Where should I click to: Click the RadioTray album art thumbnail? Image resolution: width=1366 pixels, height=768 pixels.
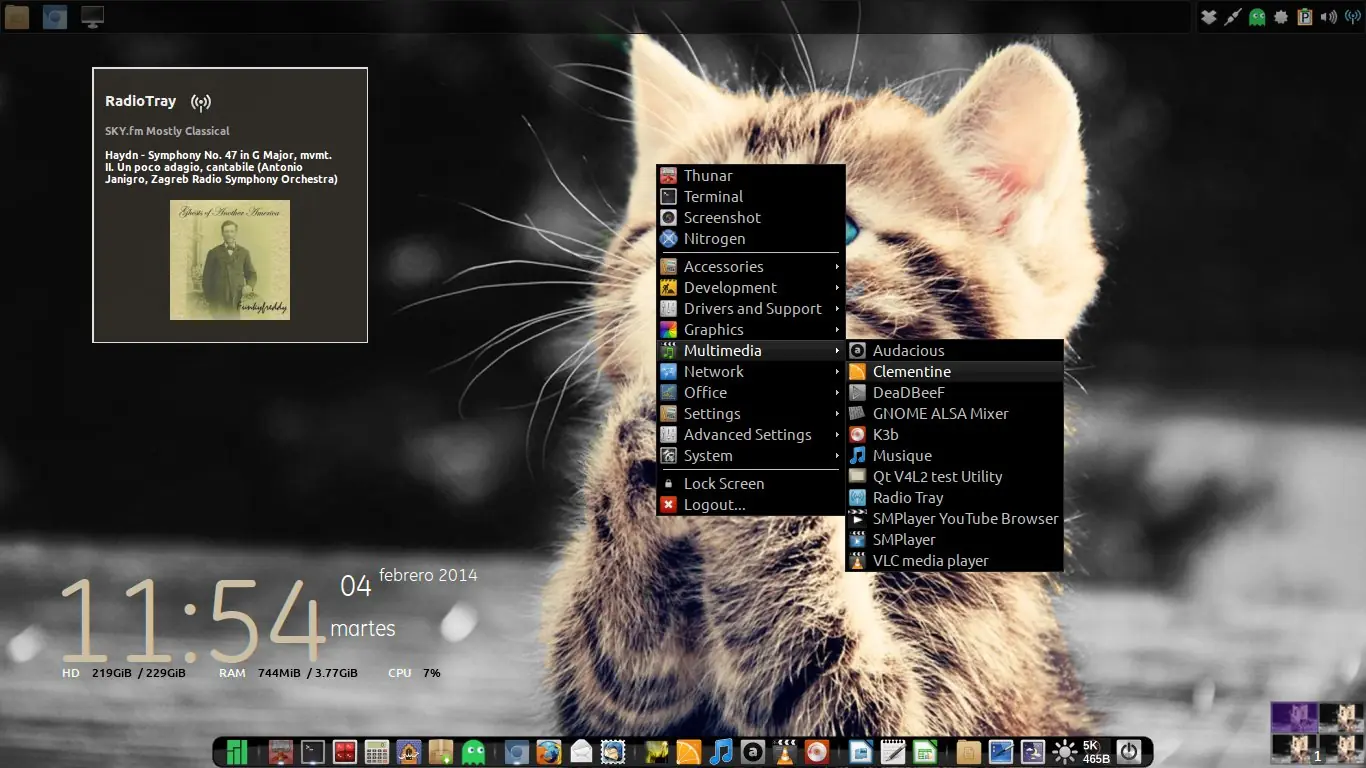click(x=230, y=260)
